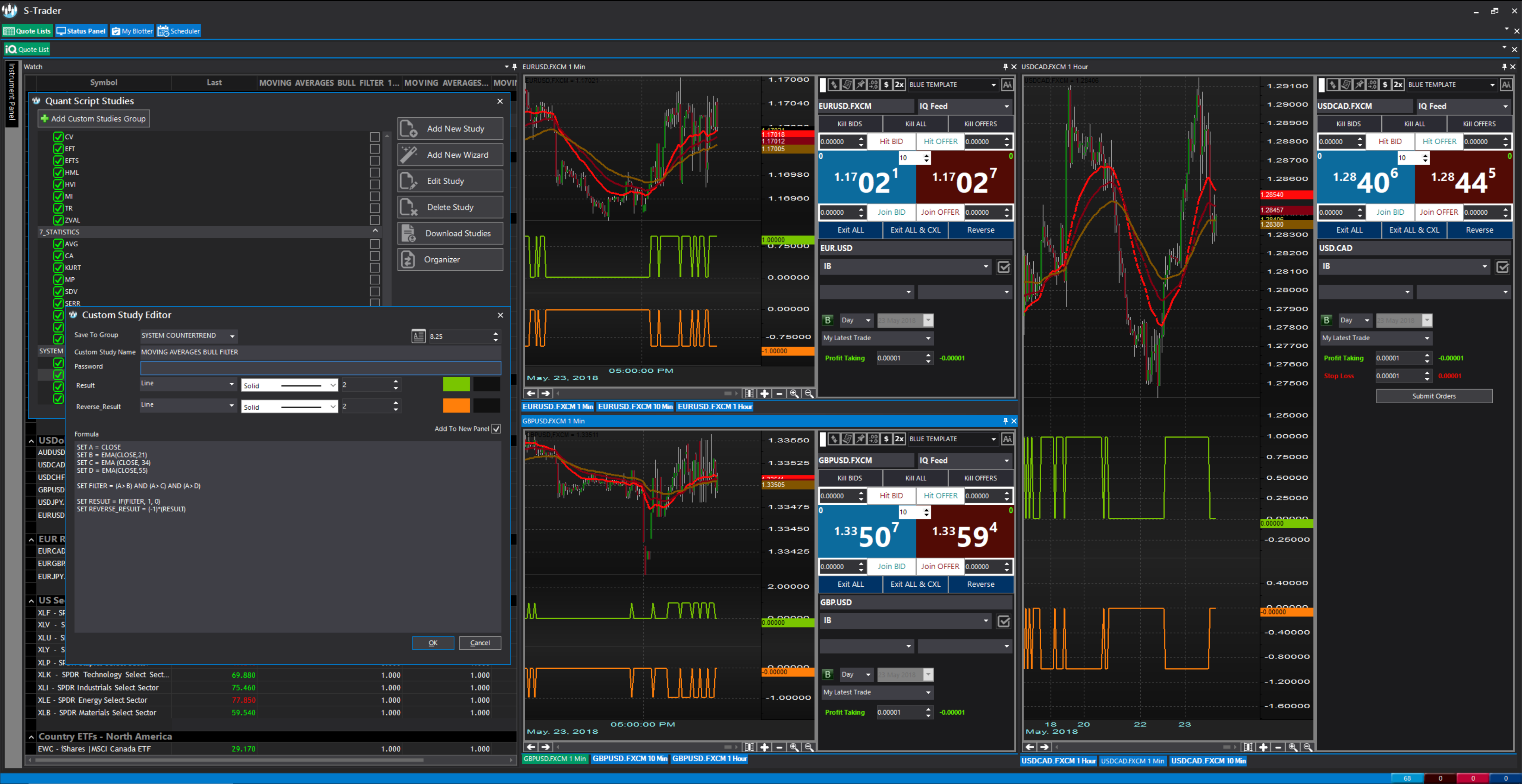Open Reverse_Result Solid line style dropdown
The width and height of the screenshot is (1522, 784).
[289, 407]
